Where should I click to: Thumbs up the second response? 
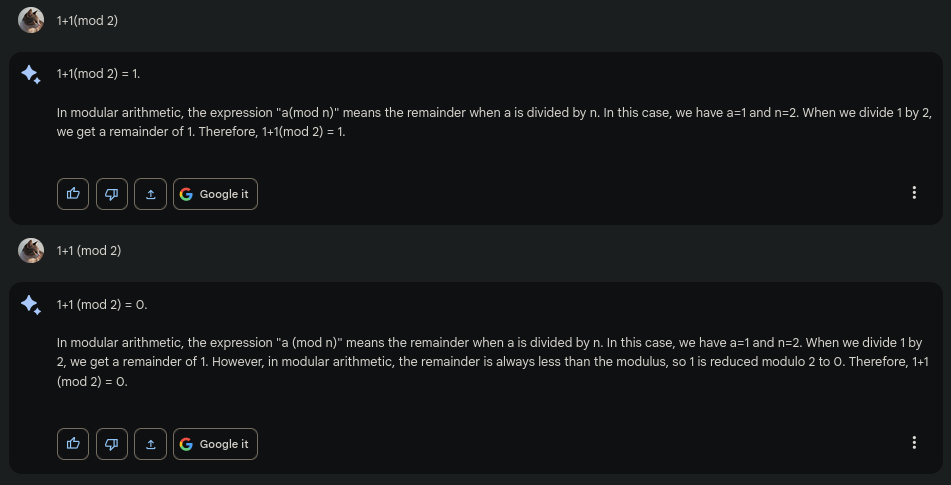[x=73, y=444]
